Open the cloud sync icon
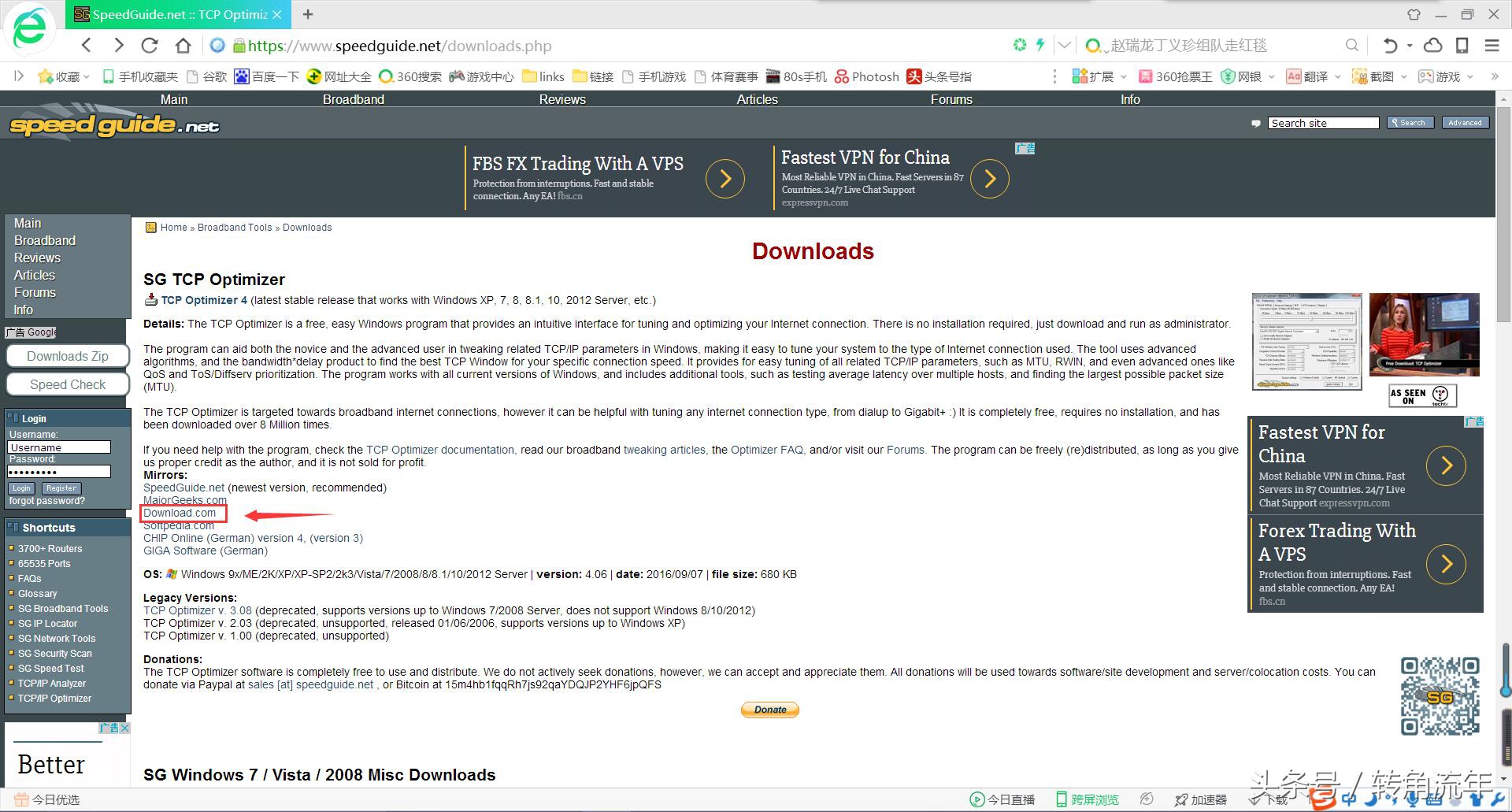Viewport: 1512px width, 812px height. (x=1433, y=46)
